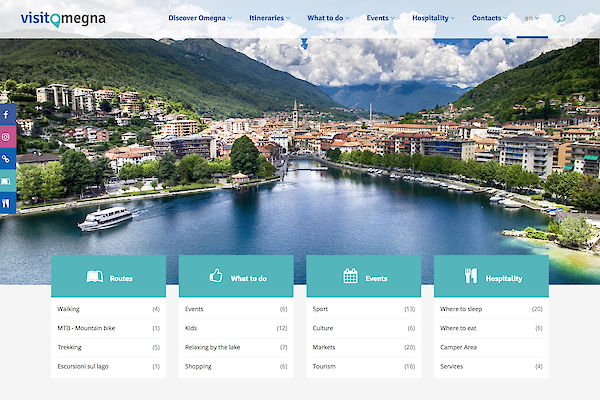Open the 'en' language selector
600x400 pixels.
(531, 18)
